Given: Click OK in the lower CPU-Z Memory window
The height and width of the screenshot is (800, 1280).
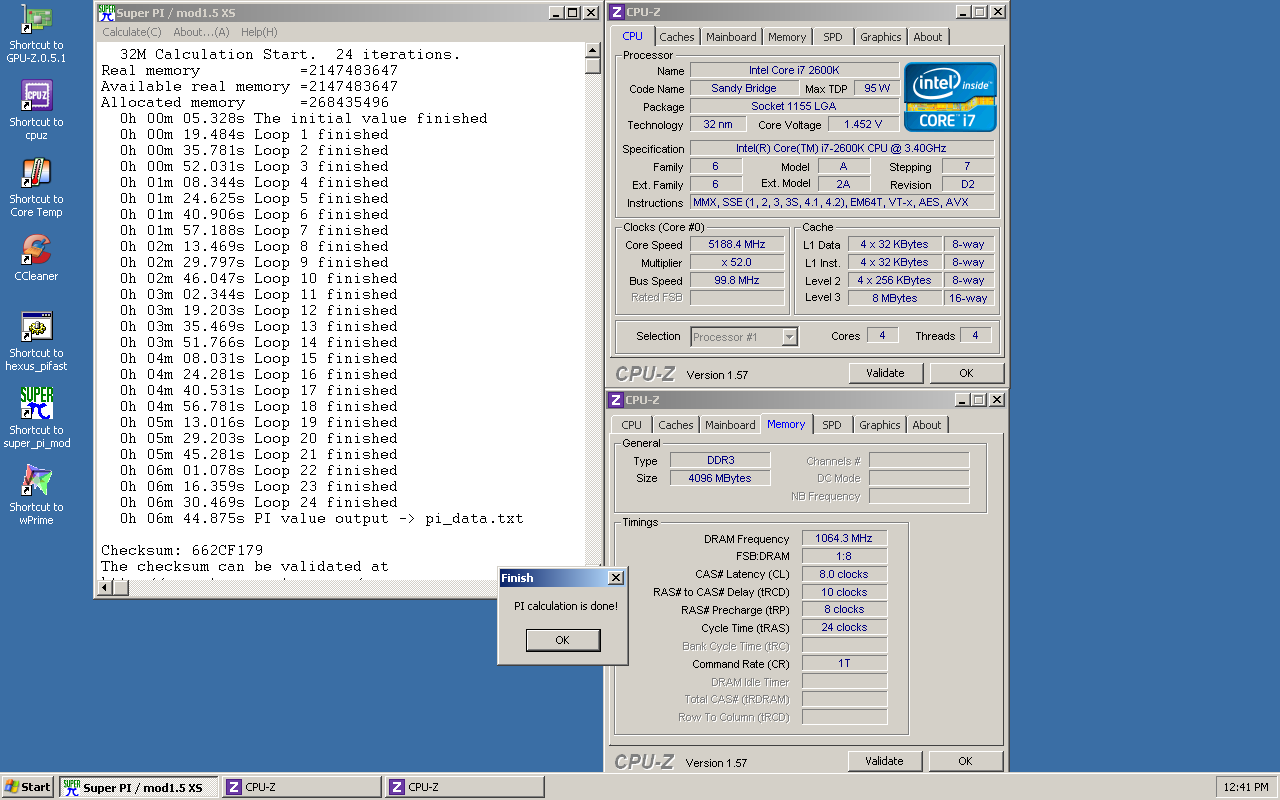Looking at the screenshot, I should click(x=965, y=761).
